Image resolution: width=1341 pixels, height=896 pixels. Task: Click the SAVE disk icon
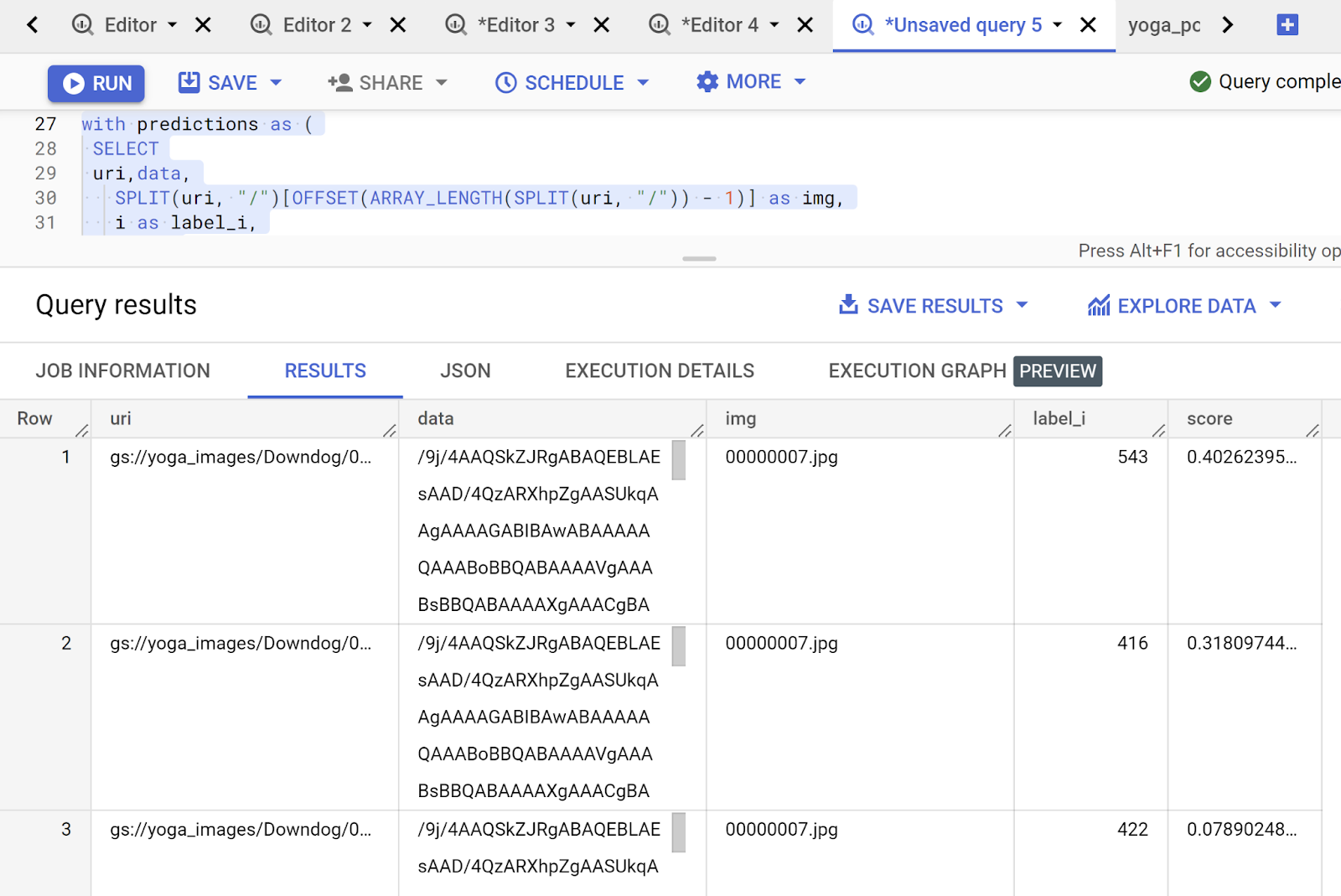coord(189,82)
